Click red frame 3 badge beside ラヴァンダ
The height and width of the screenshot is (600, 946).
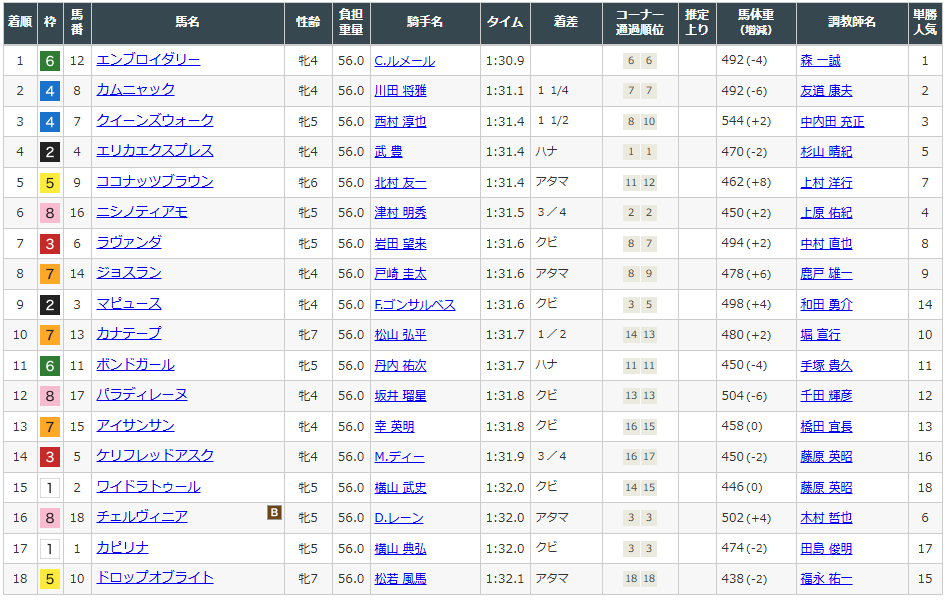50,244
